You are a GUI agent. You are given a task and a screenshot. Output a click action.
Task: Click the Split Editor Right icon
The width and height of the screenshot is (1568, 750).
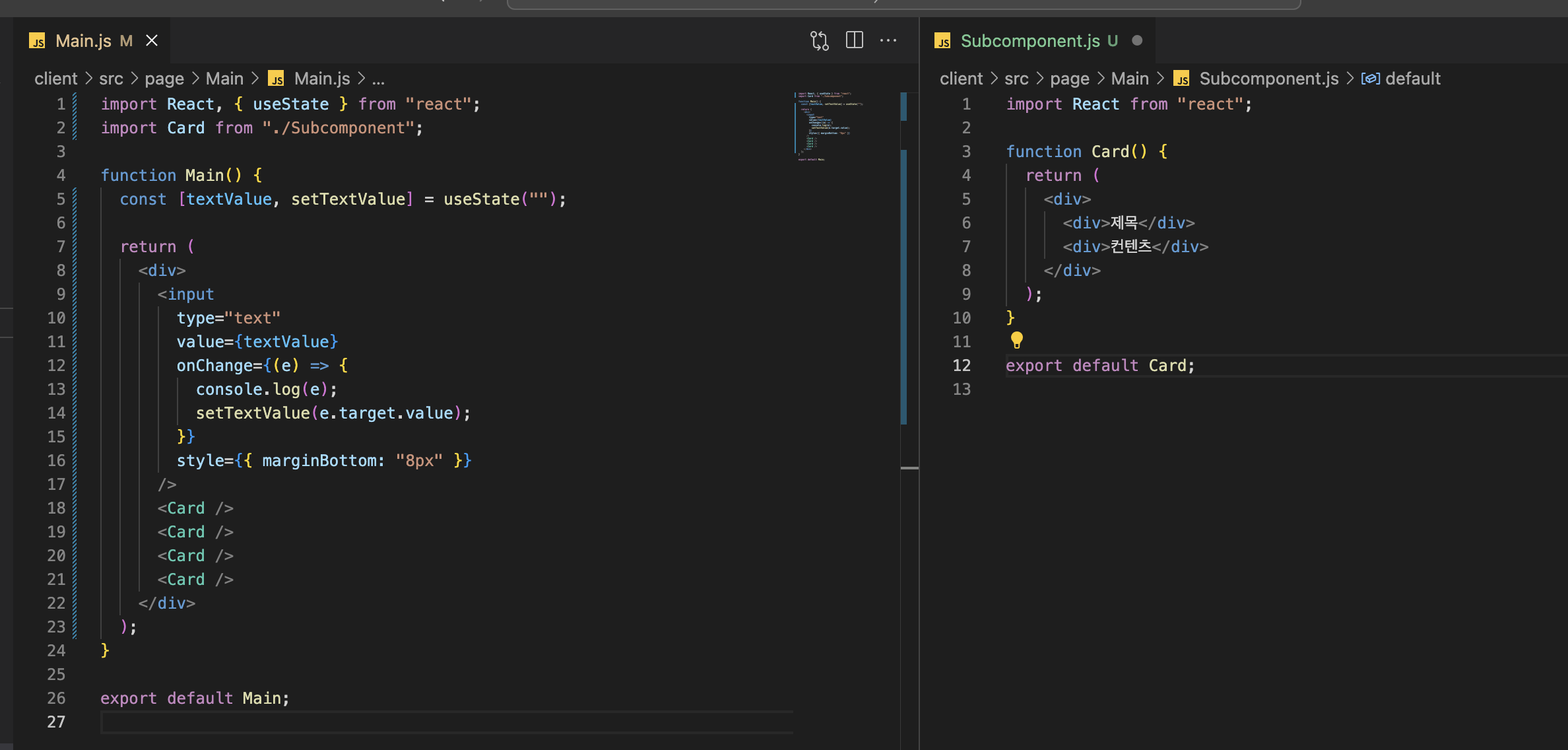click(854, 40)
